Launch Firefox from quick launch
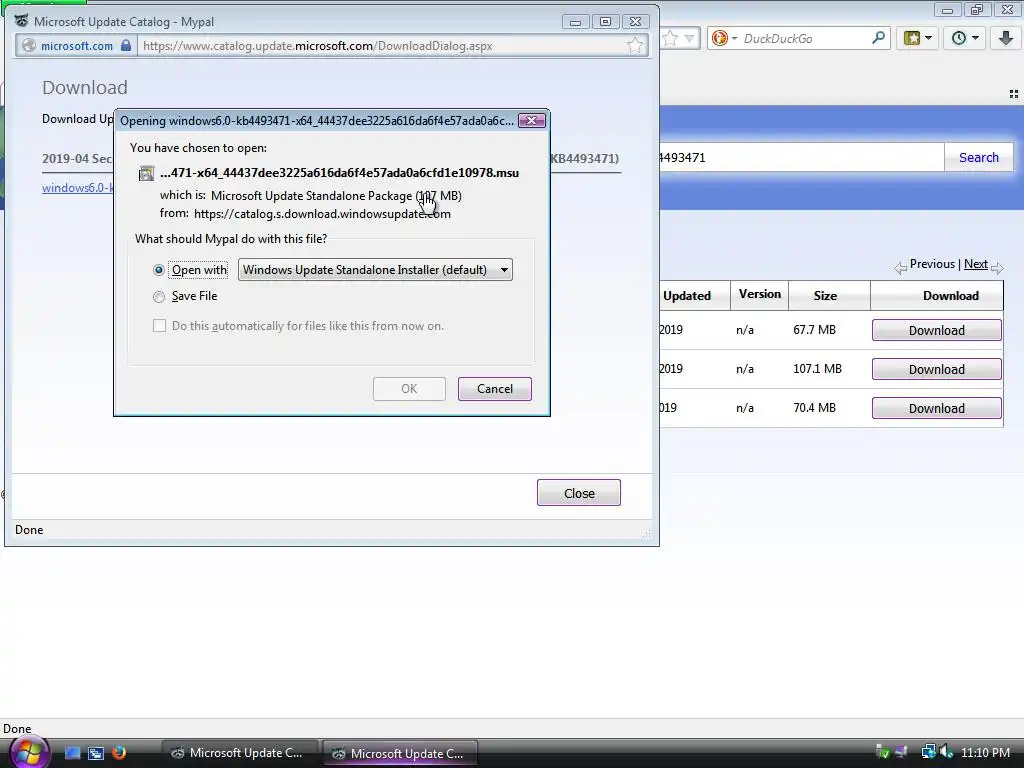Viewport: 1024px width, 768px height. click(118, 753)
